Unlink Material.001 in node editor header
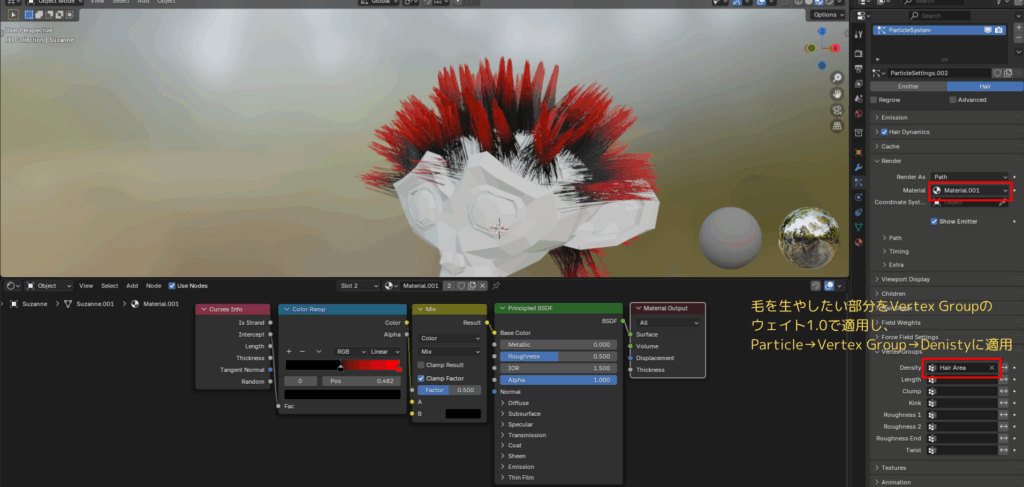This screenshot has width=1024, height=487. click(x=483, y=286)
